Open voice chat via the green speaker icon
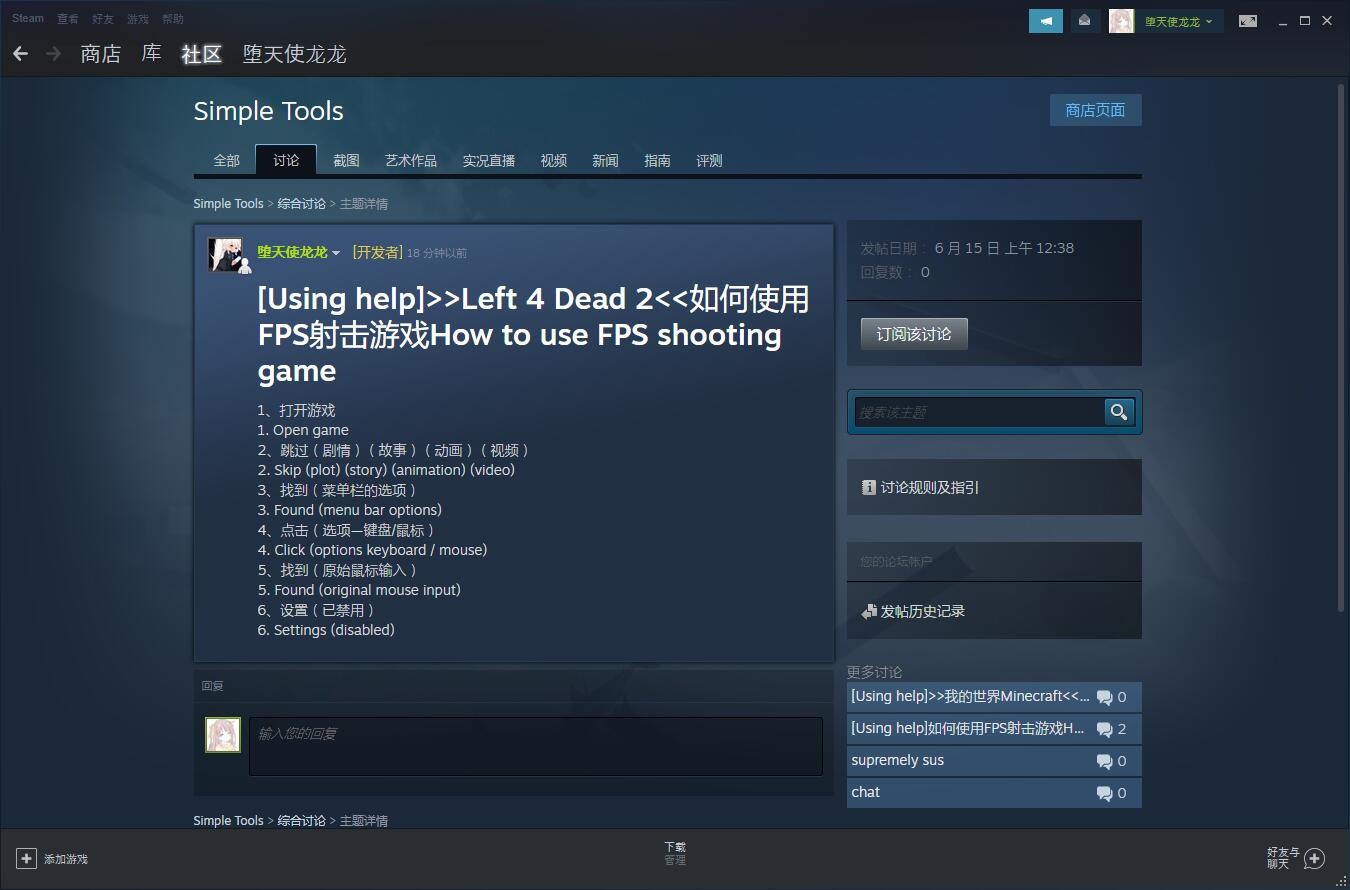The width and height of the screenshot is (1350, 890). pyautogui.click(x=1045, y=20)
